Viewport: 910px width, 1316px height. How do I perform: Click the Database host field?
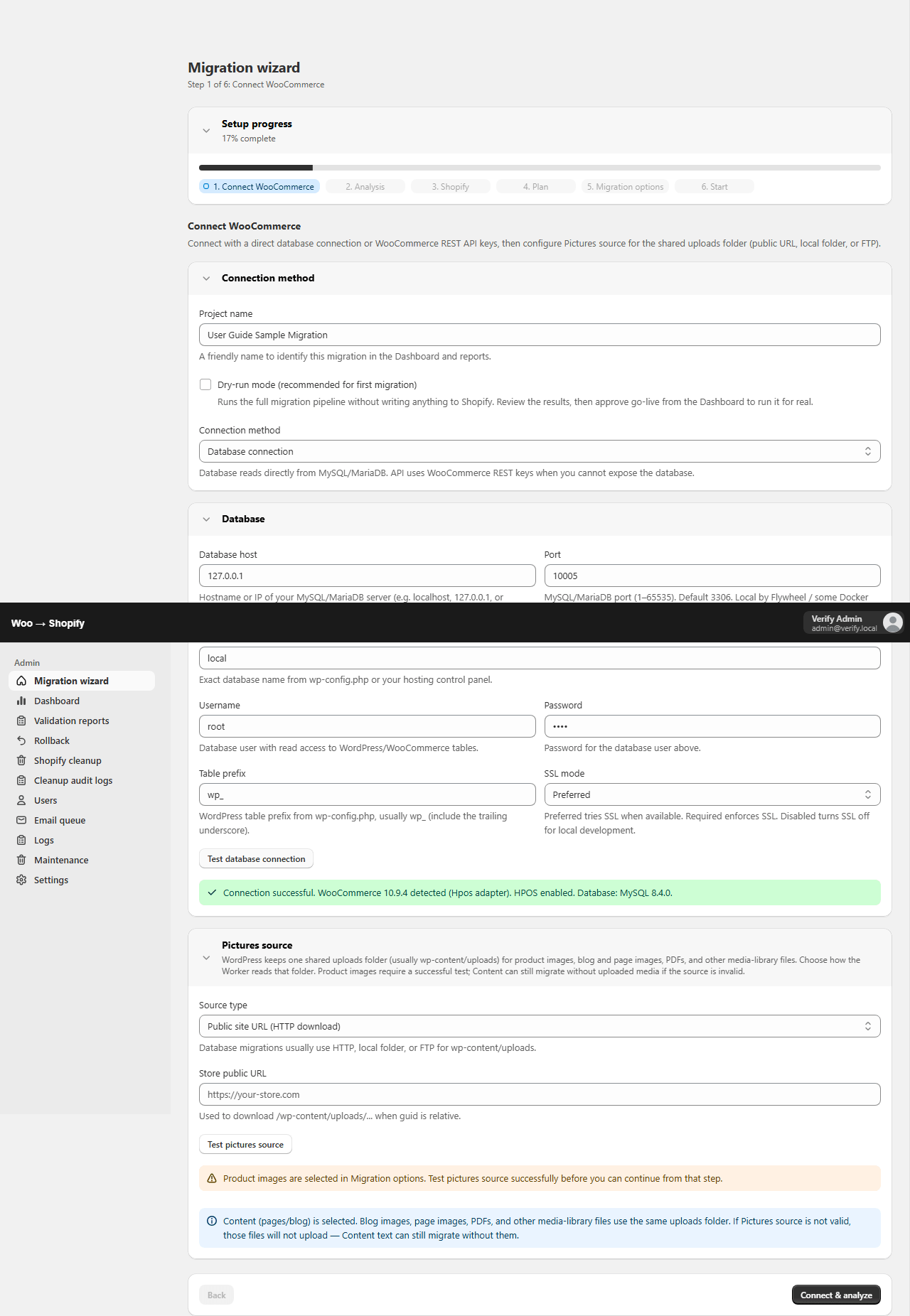[368, 576]
